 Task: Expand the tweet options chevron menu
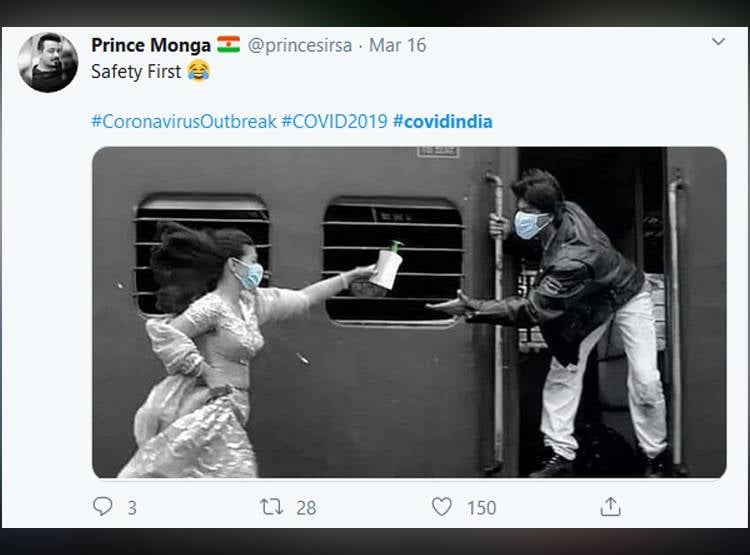tap(718, 42)
